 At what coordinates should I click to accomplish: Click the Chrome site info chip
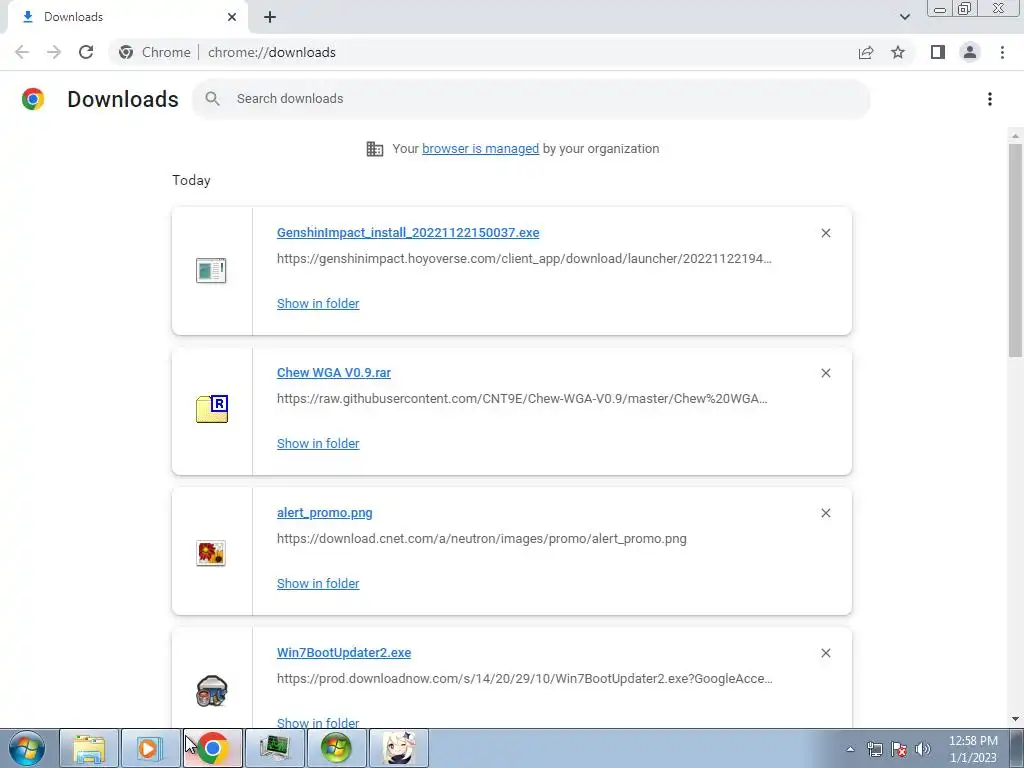click(x=155, y=52)
